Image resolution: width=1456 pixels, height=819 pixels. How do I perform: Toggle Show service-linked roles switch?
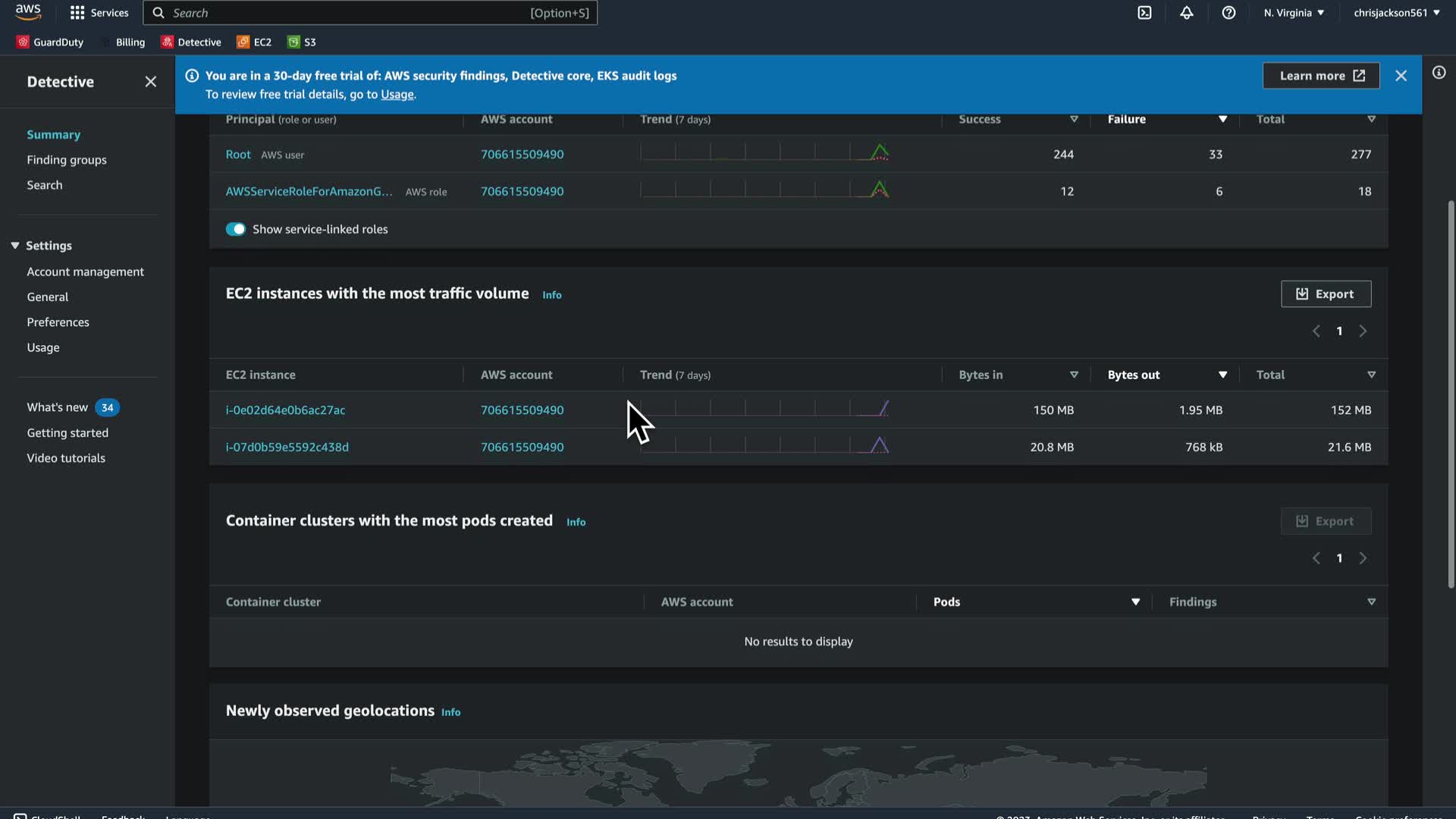[236, 229]
